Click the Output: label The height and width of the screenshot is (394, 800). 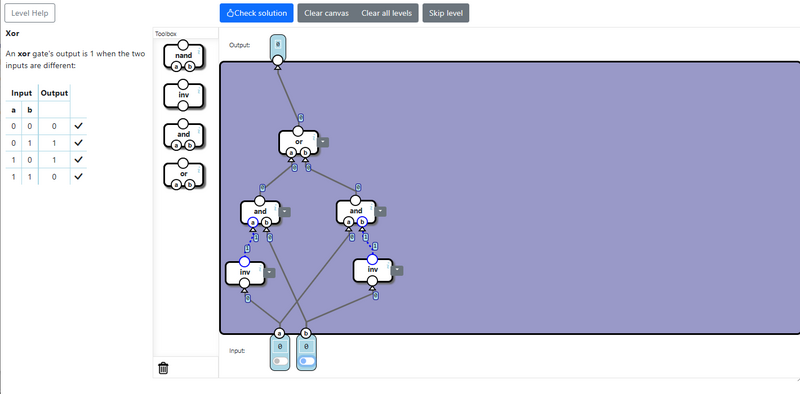(x=240, y=45)
